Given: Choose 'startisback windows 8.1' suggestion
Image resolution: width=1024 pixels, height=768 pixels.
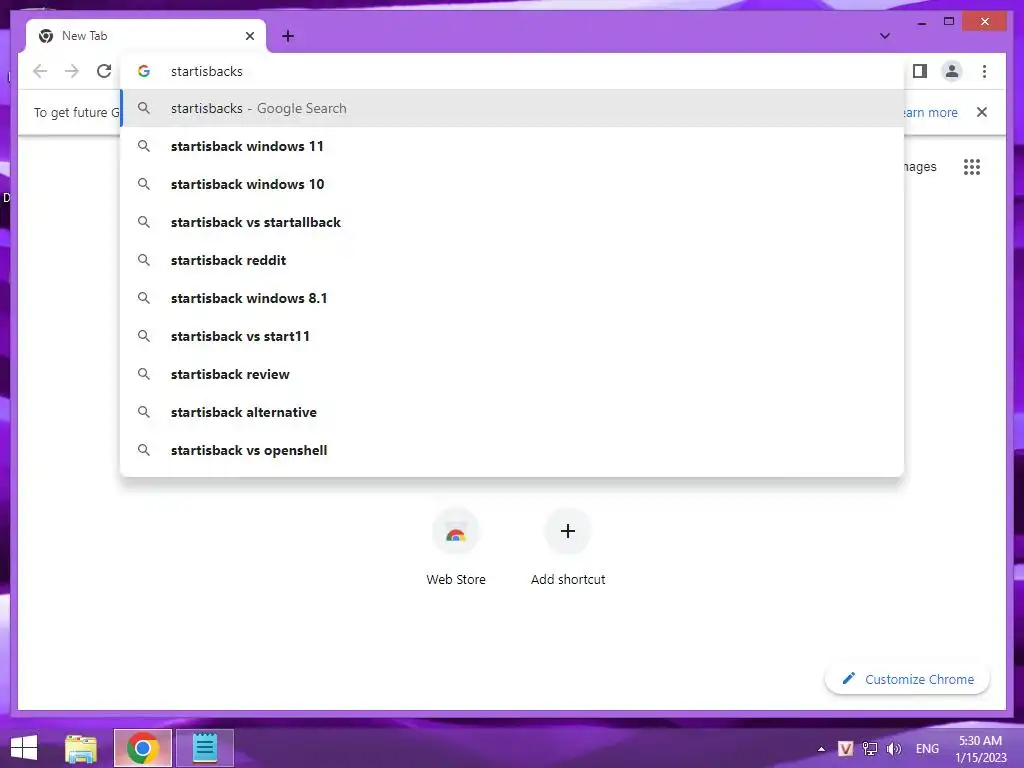Looking at the screenshot, I should (x=513, y=298).
